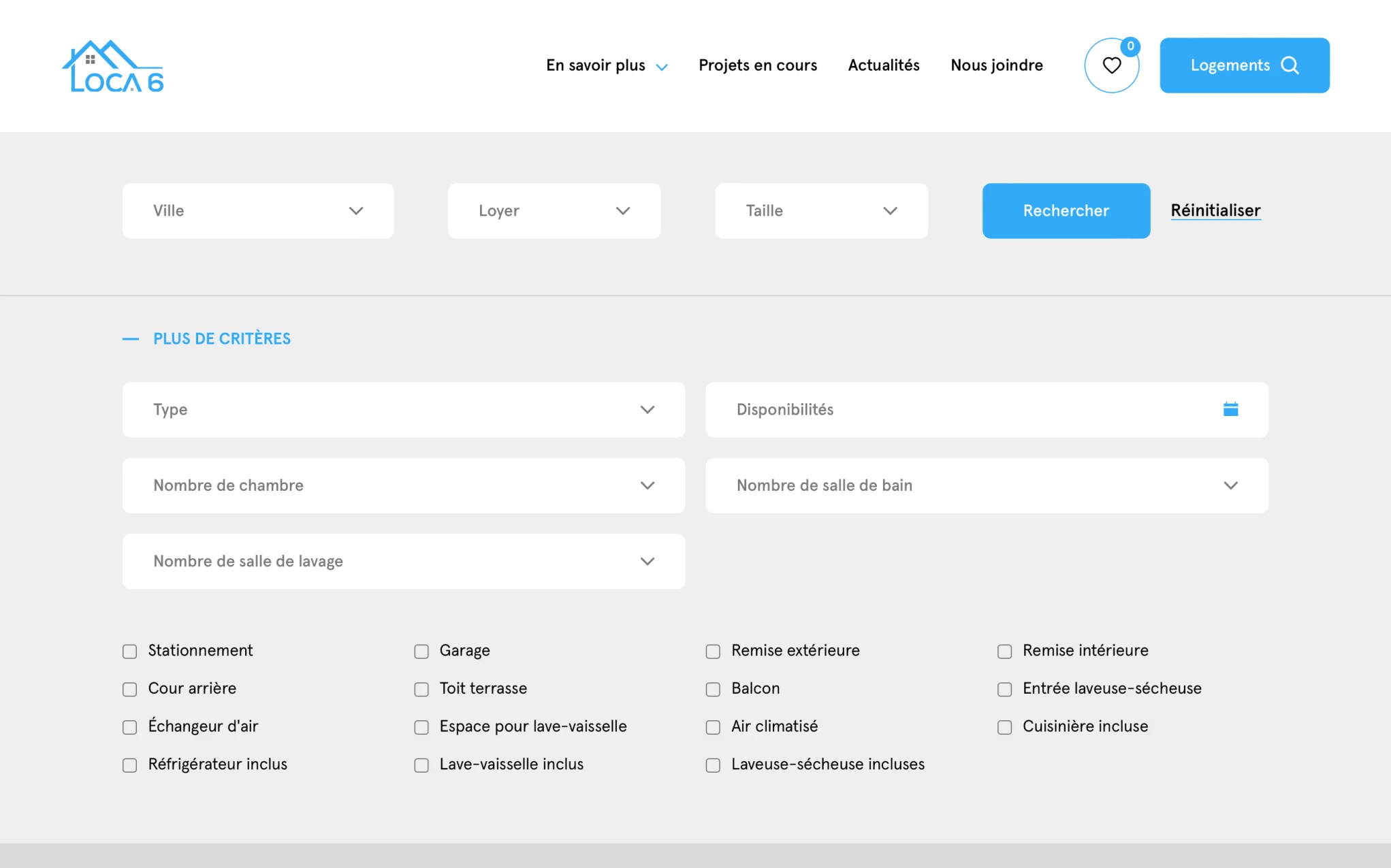Open the Ville dropdown
Screen dimensions: 1391x868
point(257,210)
